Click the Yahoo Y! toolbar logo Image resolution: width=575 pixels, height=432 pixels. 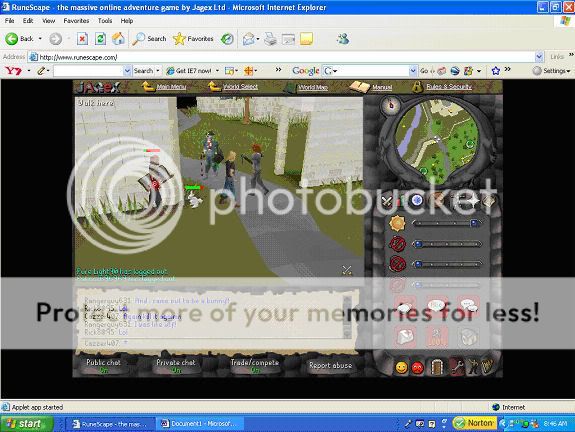pos(13,70)
